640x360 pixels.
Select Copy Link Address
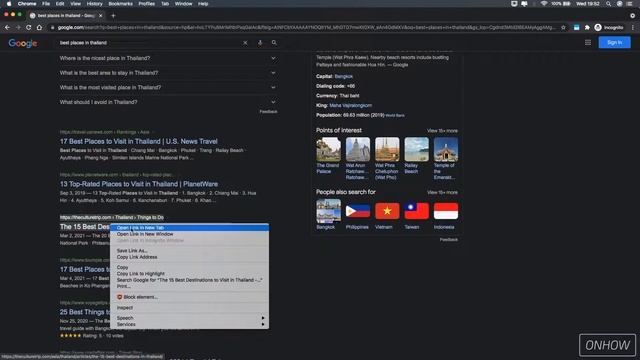click(189, 257)
